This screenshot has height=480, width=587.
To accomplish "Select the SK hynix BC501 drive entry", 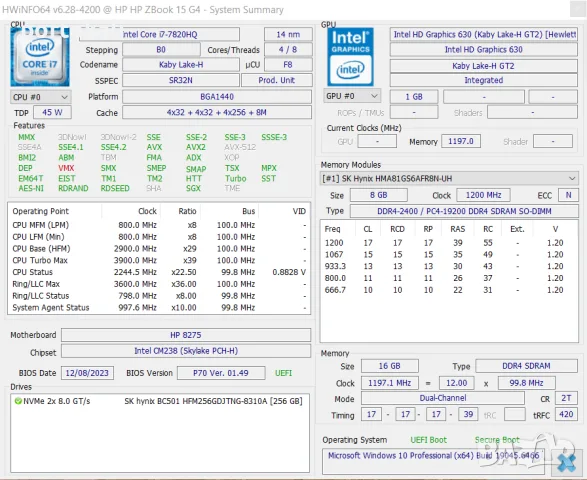I will [159, 401].
